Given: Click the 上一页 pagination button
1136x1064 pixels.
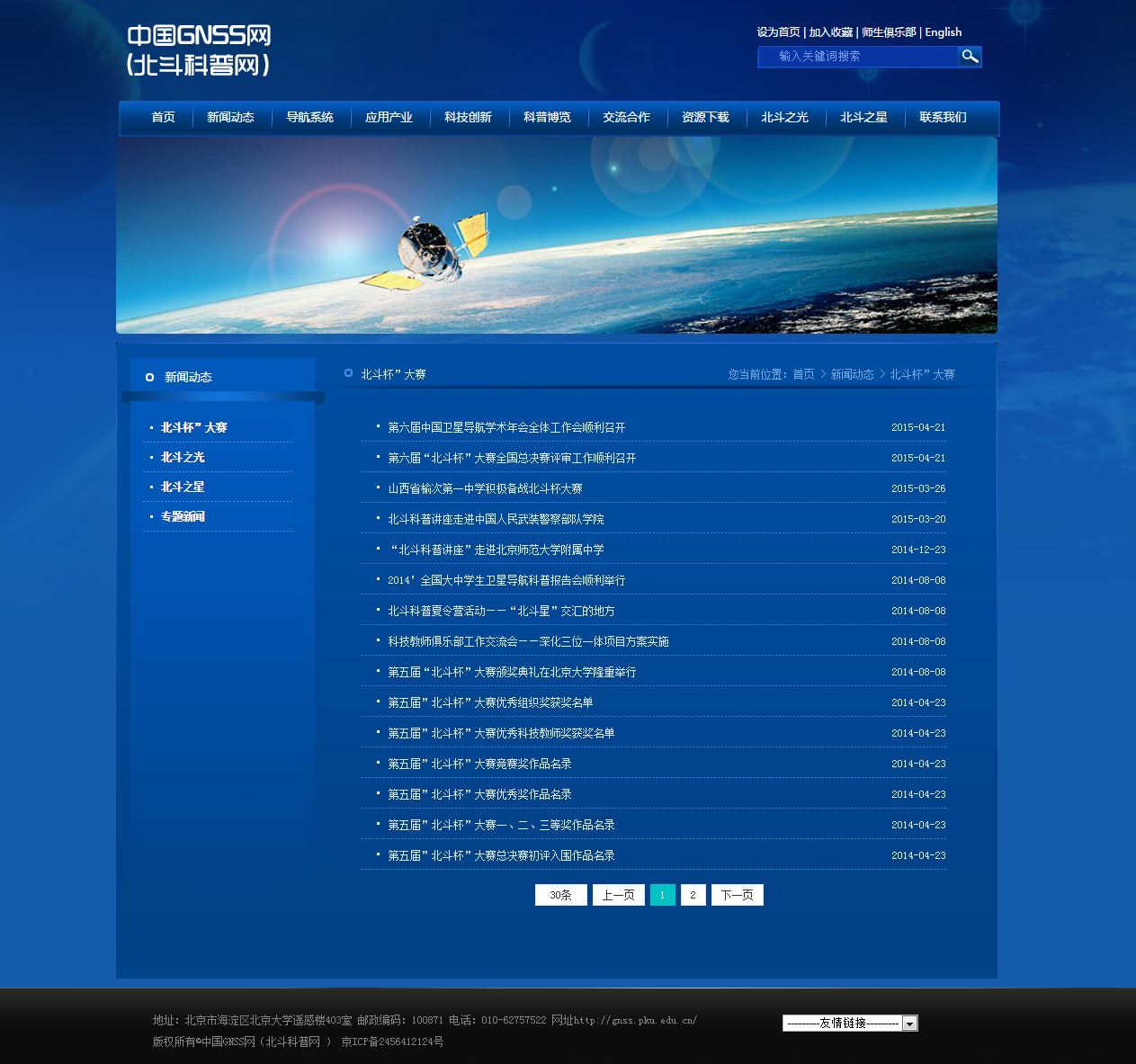Looking at the screenshot, I should tap(618, 895).
